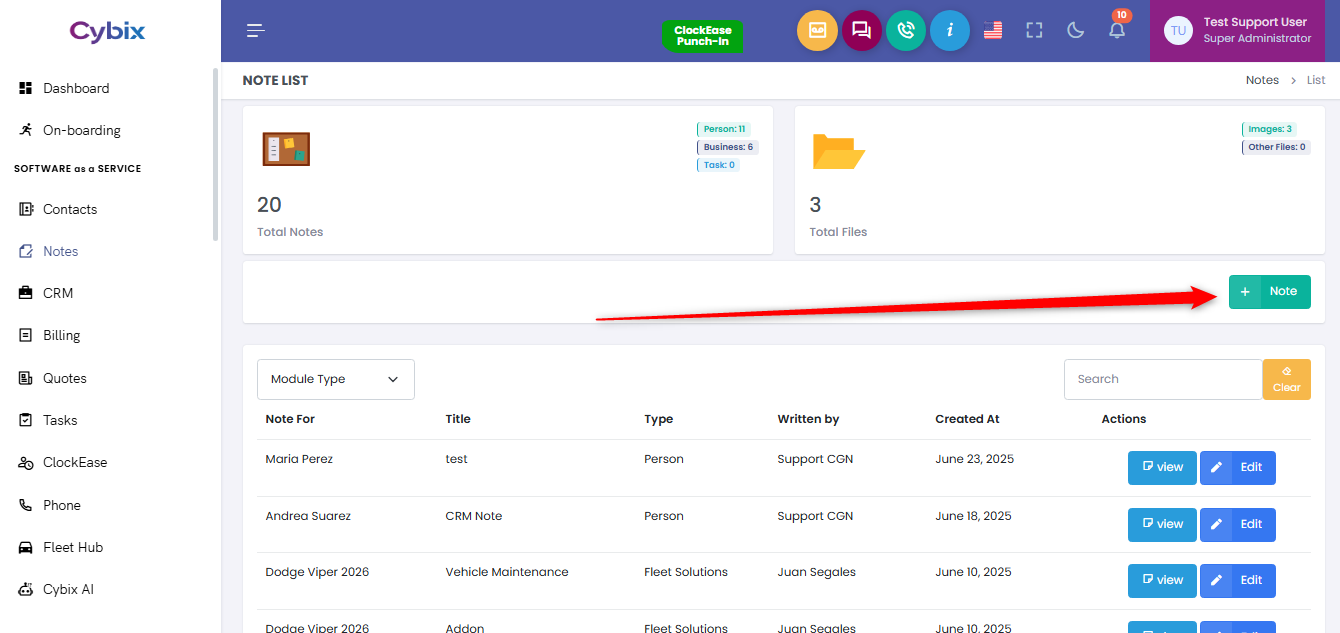Viewport: 1340px width, 633px height.
Task: Click the corkboard Total Notes icon
Action: coord(286,149)
